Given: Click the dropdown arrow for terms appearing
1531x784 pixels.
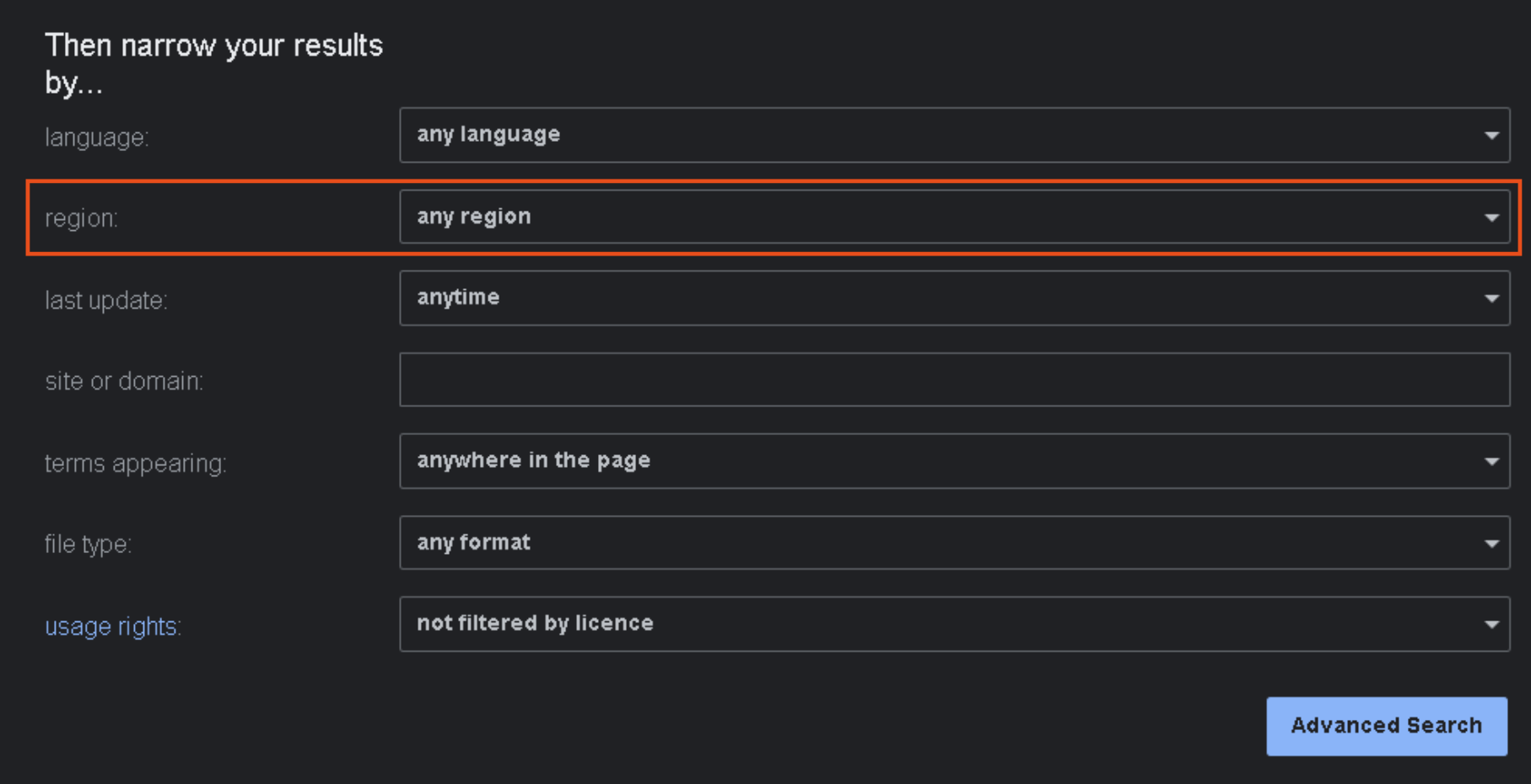Looking at the screenshot, I should click(1491, 461).
